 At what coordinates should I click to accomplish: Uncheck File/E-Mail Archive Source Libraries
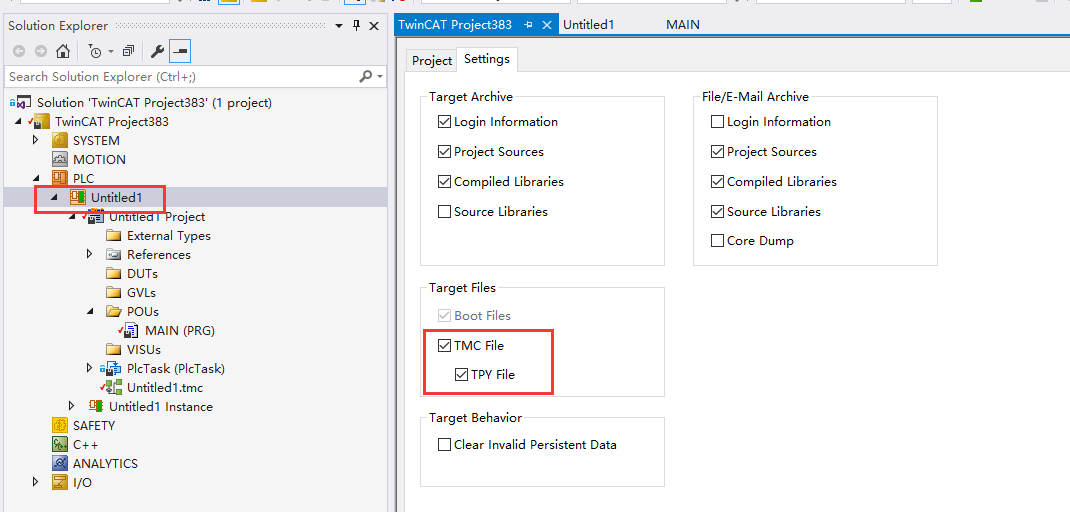click(x=717, y=212)
